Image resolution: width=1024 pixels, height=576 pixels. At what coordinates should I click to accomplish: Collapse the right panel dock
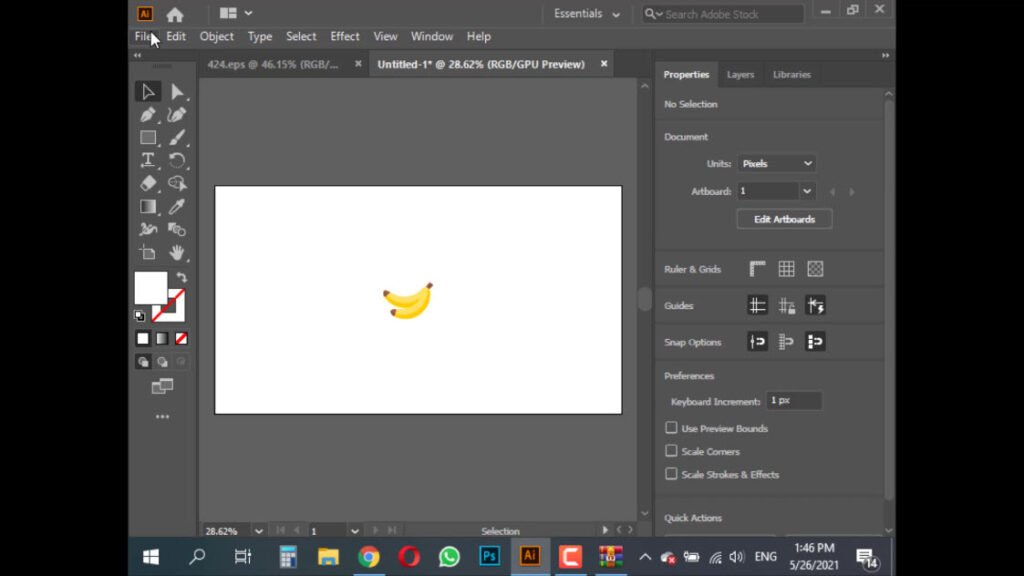tap(886, 56)
